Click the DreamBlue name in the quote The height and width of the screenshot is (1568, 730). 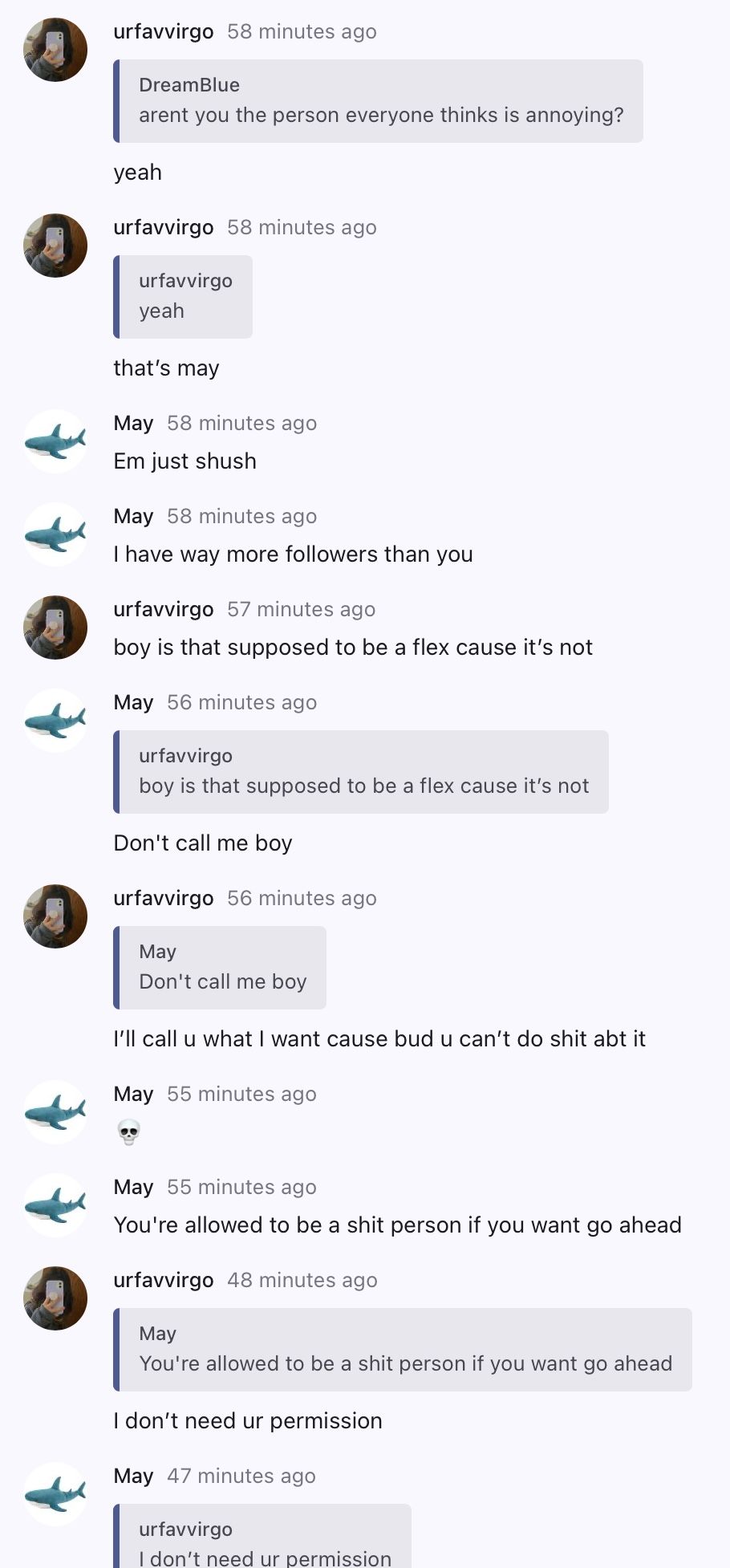[x=189, y=85]
